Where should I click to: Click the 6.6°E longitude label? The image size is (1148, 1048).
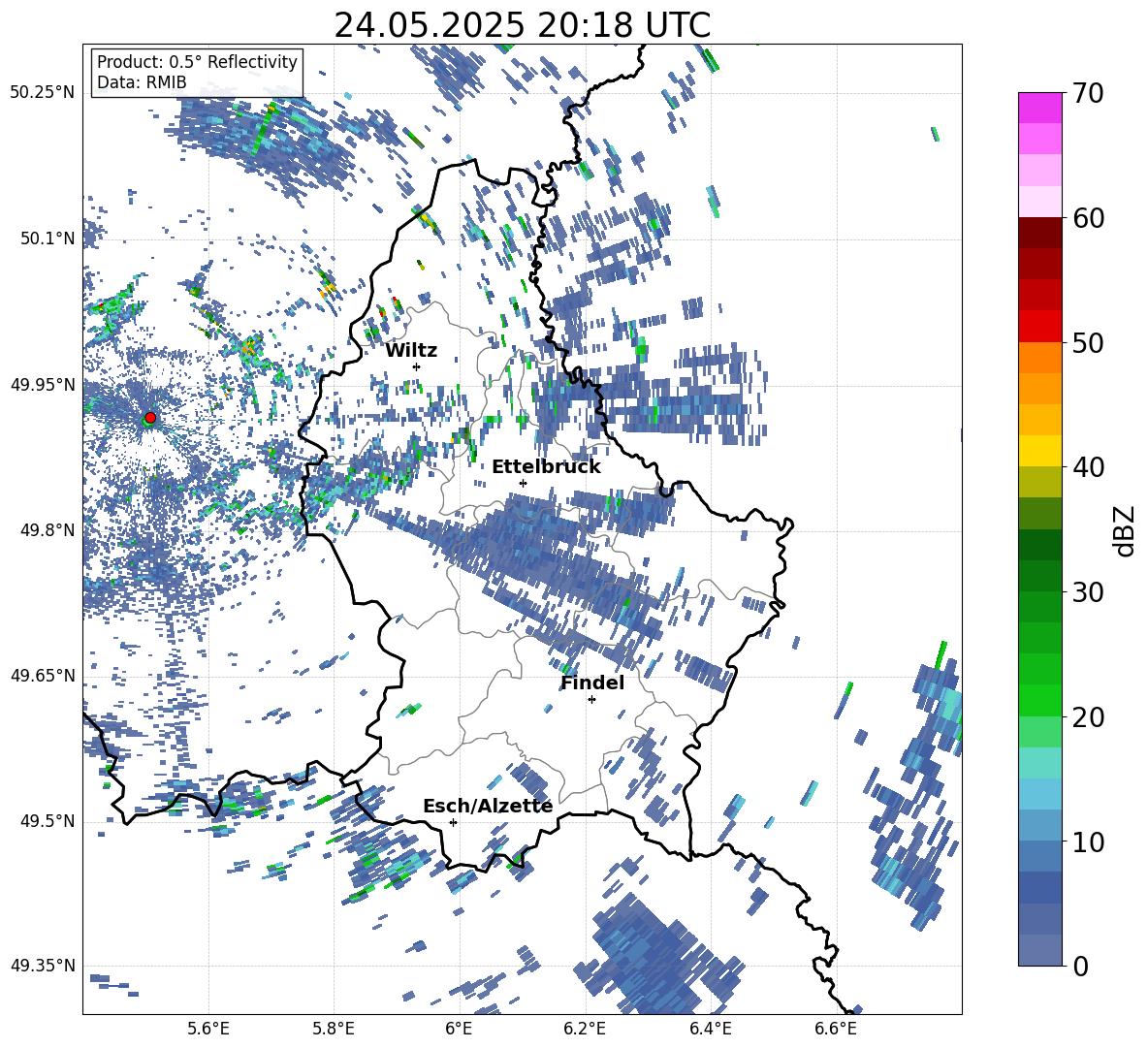(836, 1029)
